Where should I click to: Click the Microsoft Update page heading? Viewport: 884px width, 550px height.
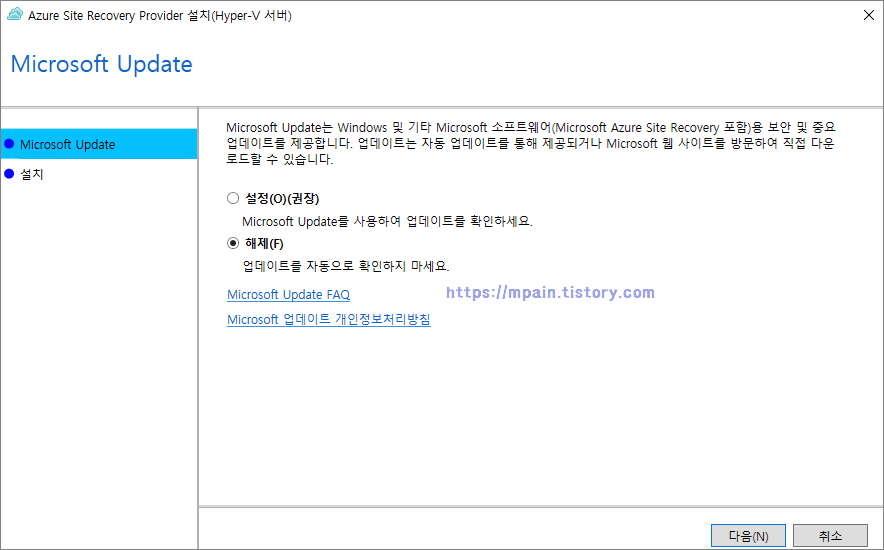point(101,64)
